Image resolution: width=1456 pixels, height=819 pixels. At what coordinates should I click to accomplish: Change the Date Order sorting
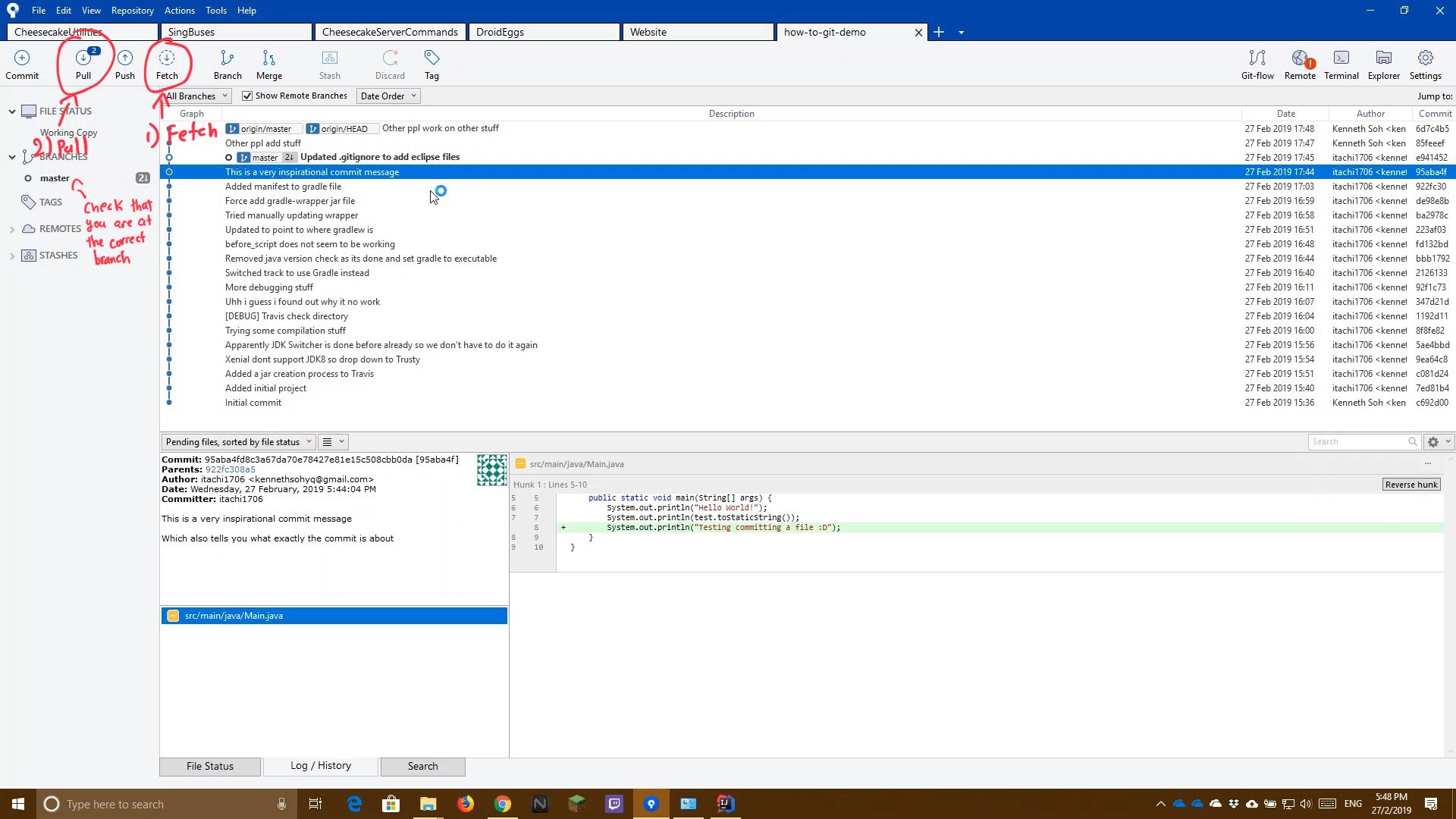coord(388,96)
